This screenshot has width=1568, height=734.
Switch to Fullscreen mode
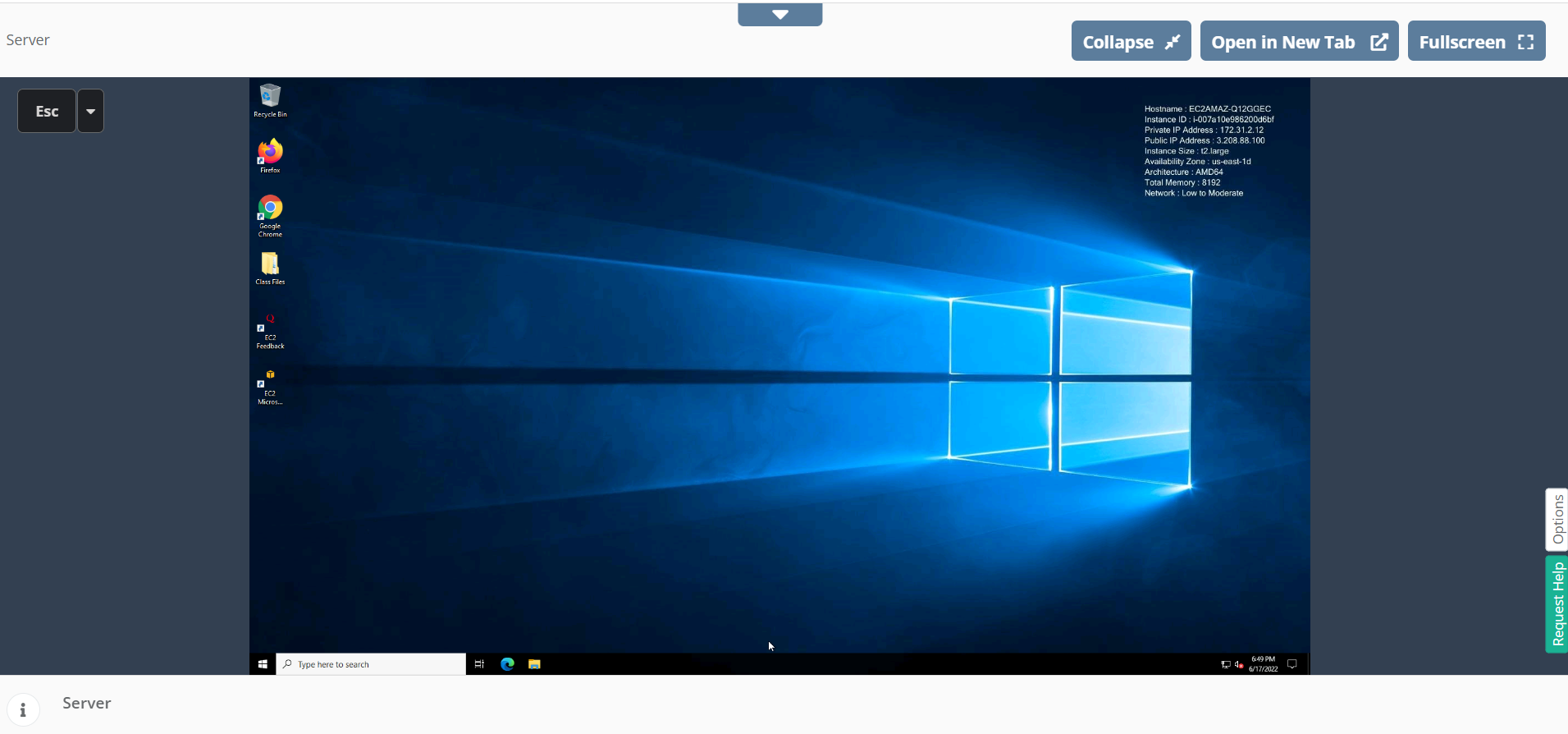1477,41
